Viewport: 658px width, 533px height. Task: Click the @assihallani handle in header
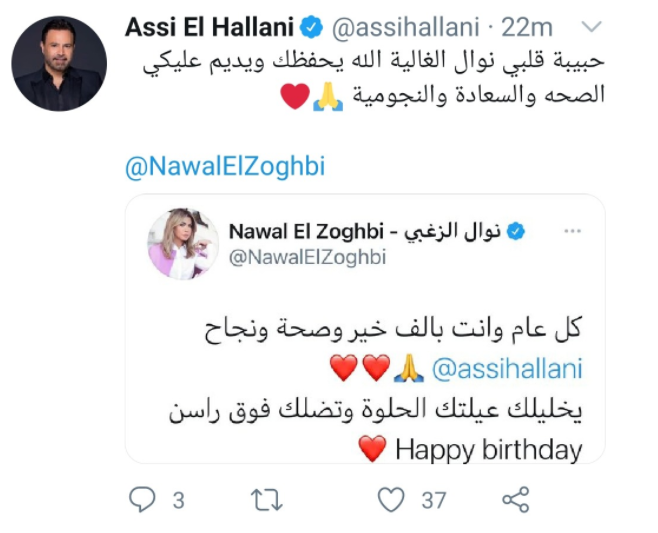pos(405,28)
